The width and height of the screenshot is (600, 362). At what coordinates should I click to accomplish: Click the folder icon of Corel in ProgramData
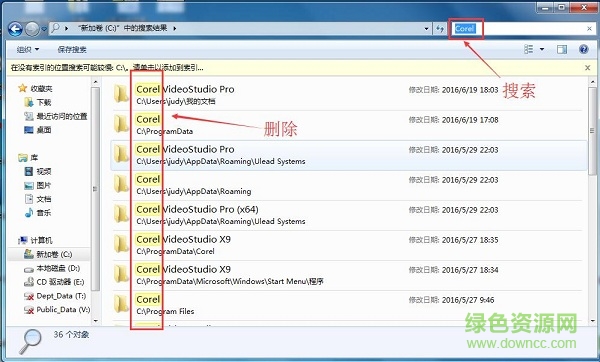[121, 124]
